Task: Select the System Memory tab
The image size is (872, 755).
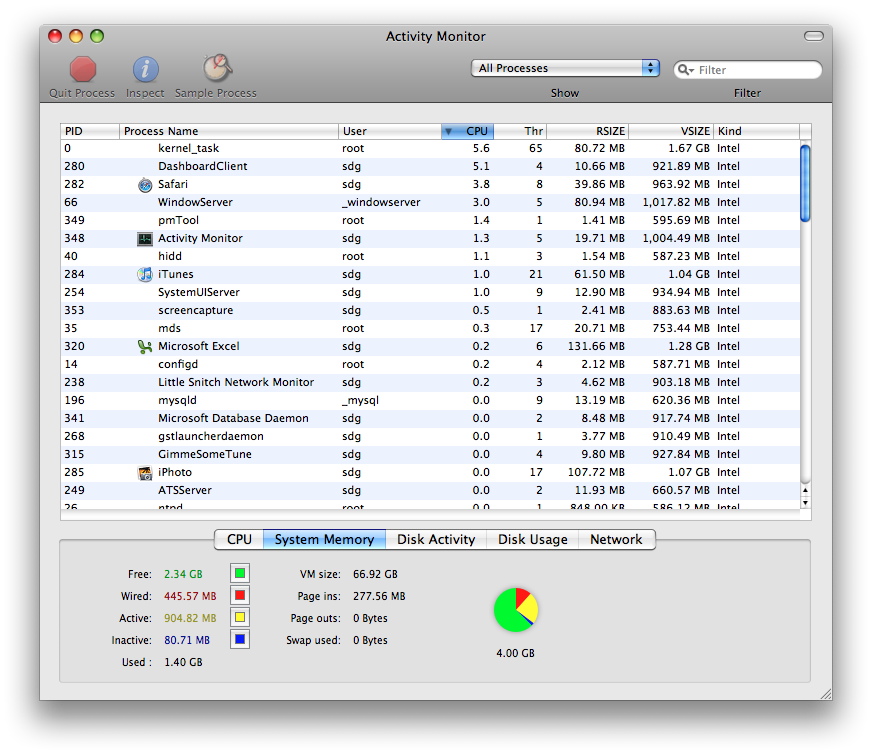Action: click(324, 539)
